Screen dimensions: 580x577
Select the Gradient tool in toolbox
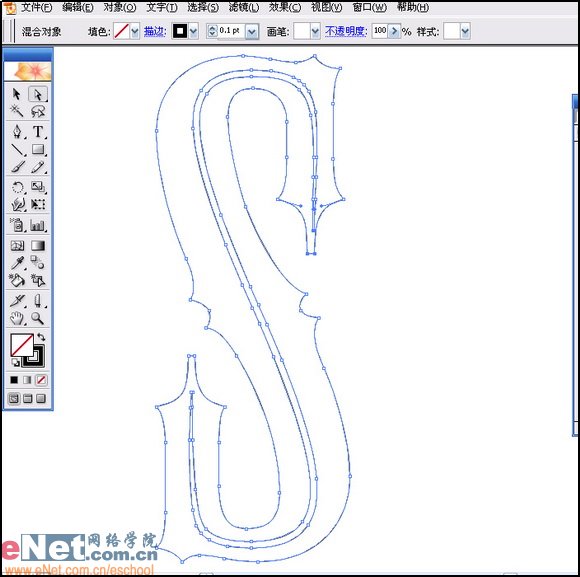[38, 246]
